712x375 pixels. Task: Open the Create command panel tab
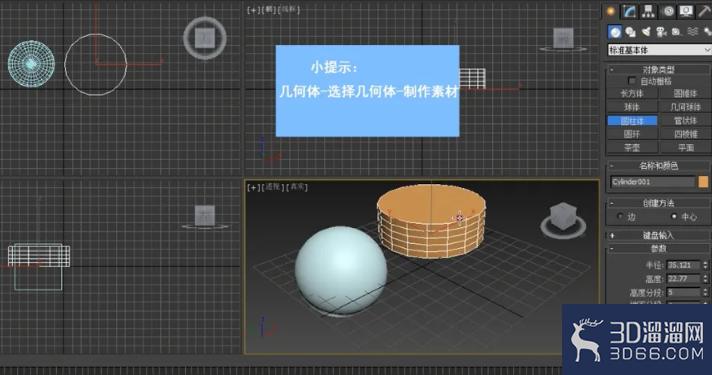click(x=611, y=11)
